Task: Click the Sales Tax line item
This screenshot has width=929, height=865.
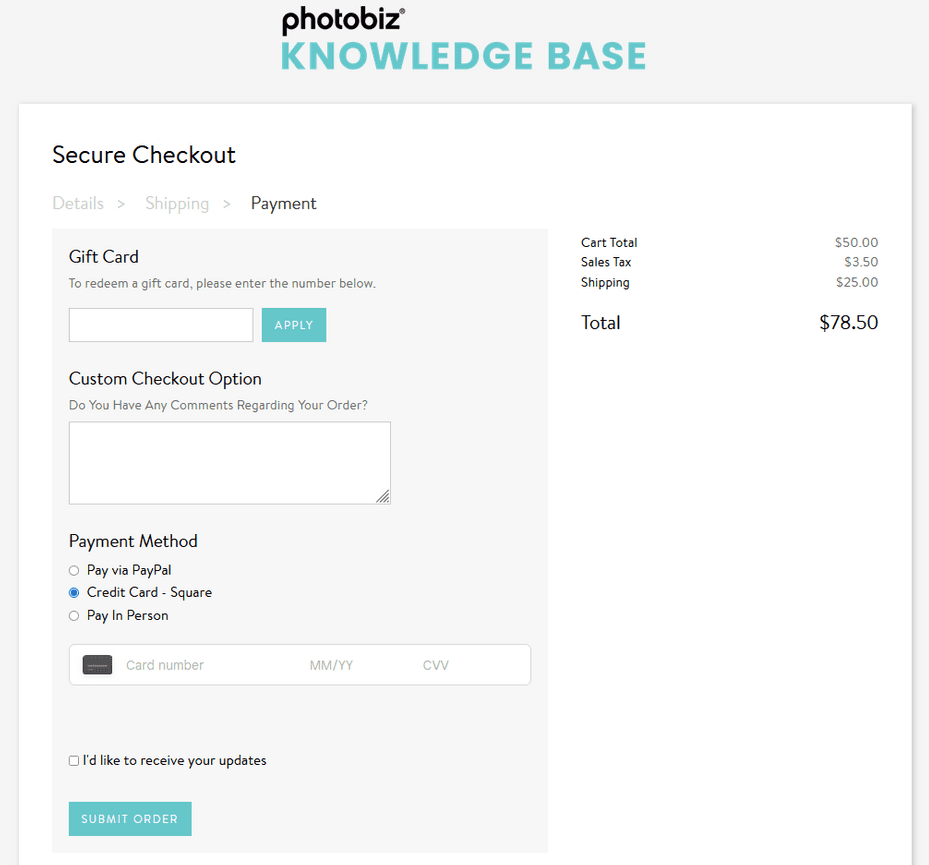Action: 605,262
